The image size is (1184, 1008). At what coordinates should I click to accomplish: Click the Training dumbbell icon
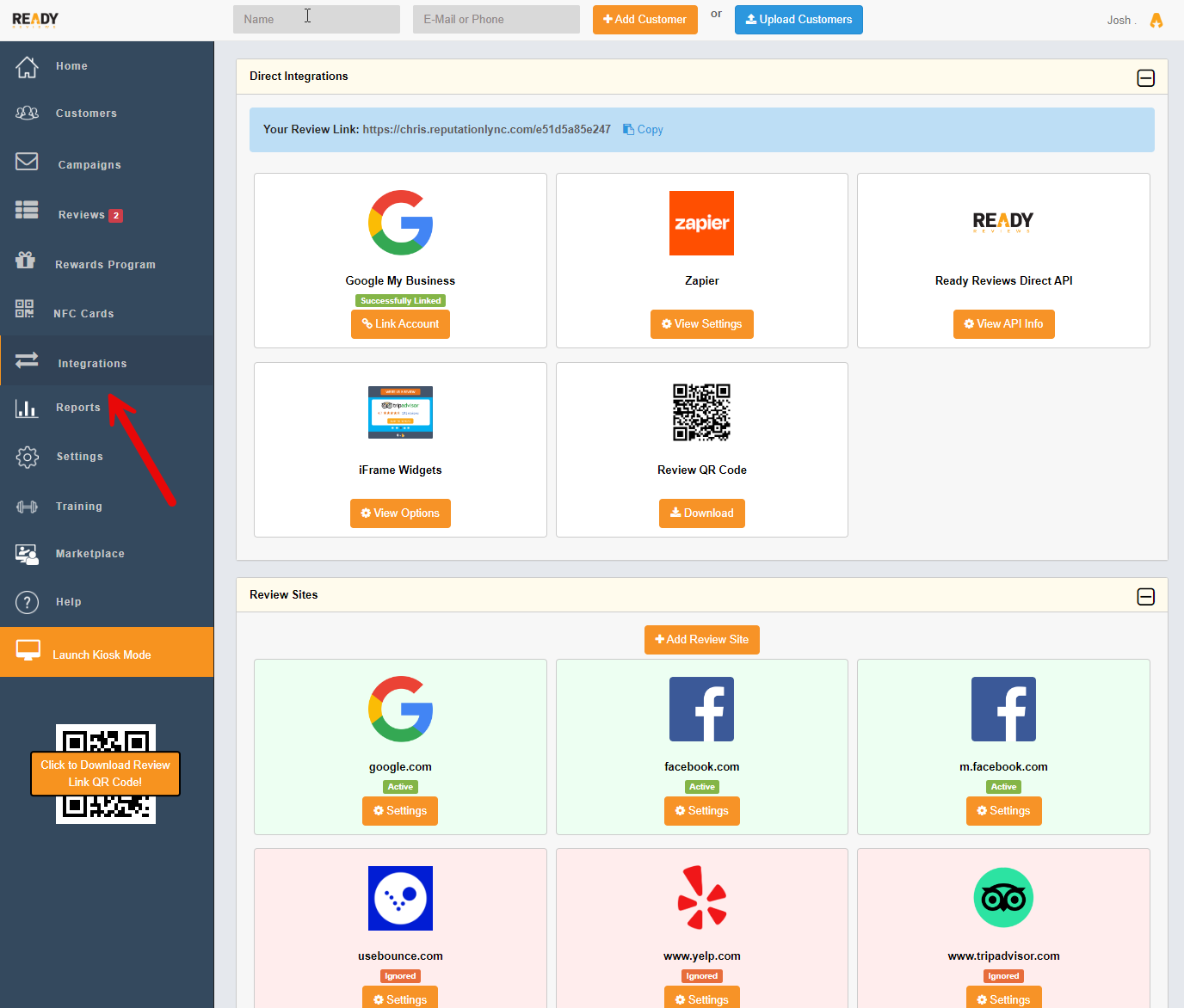click(x=28, y=507)
